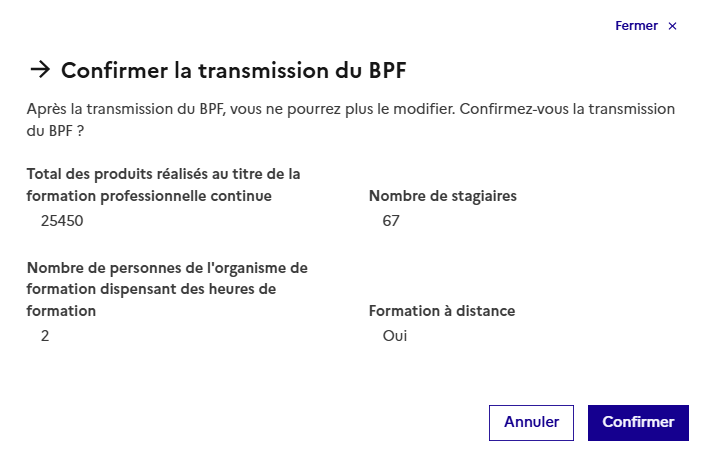Click the Fermer link text
This screenshot has height=464, width=712.
coord(636,26)
